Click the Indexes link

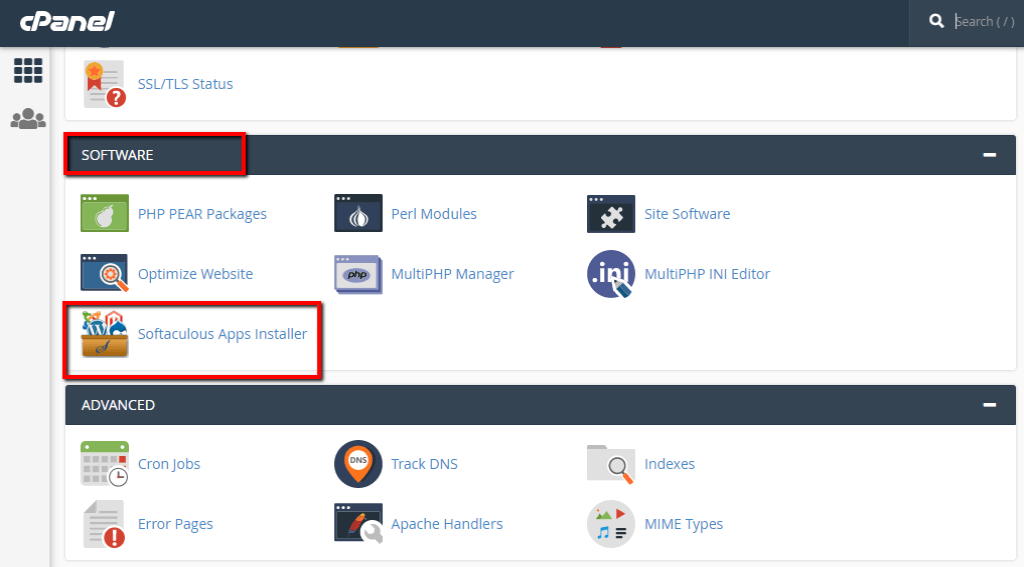[x=669, y=464]
